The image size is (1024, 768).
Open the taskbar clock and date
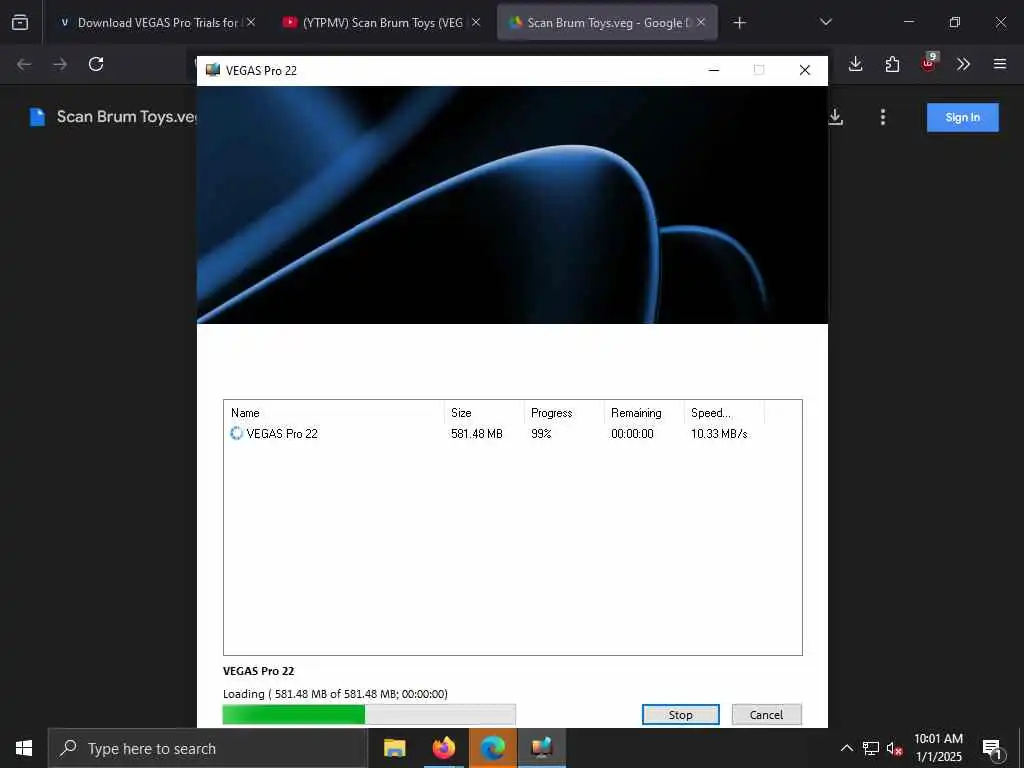point(938,748)
